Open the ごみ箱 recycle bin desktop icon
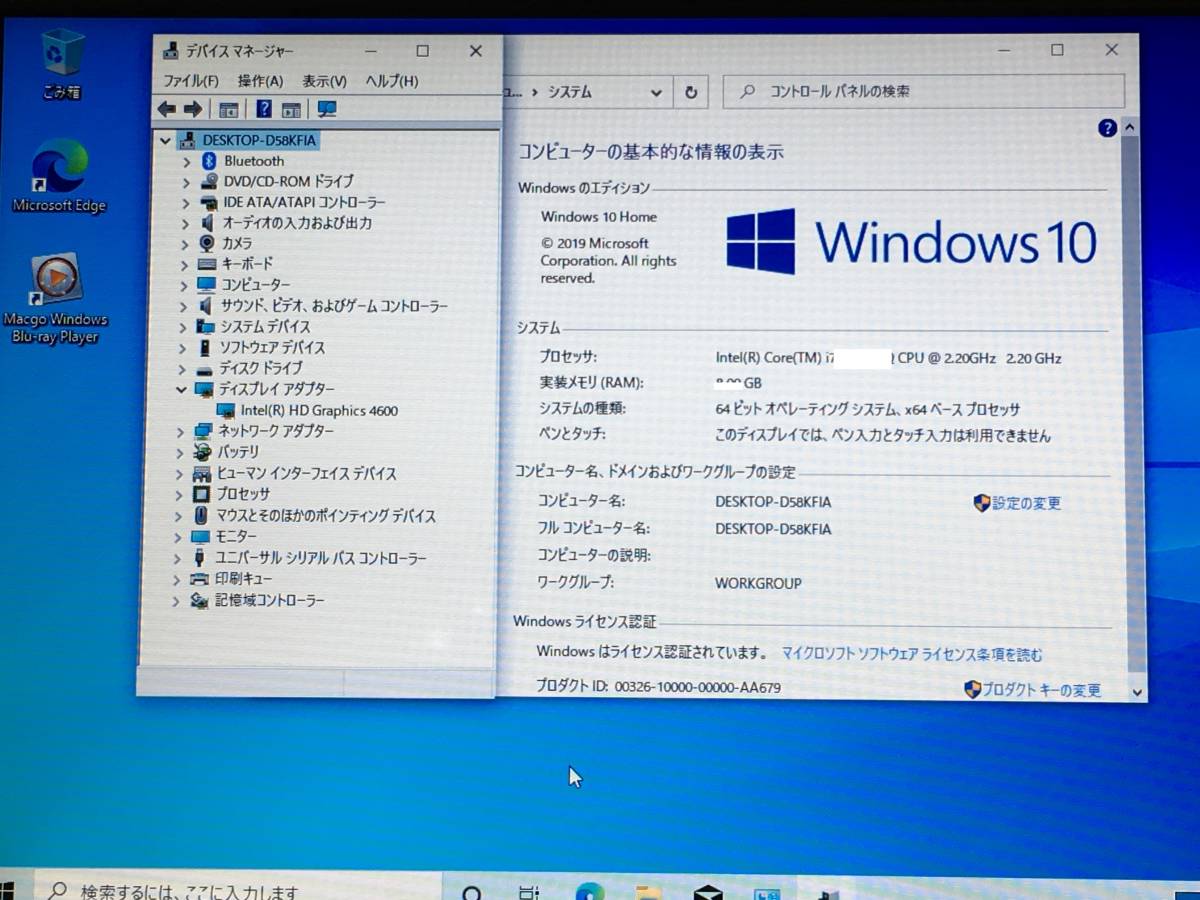The height and width of the screenshot is (900, 1200). tap(62, 65)
